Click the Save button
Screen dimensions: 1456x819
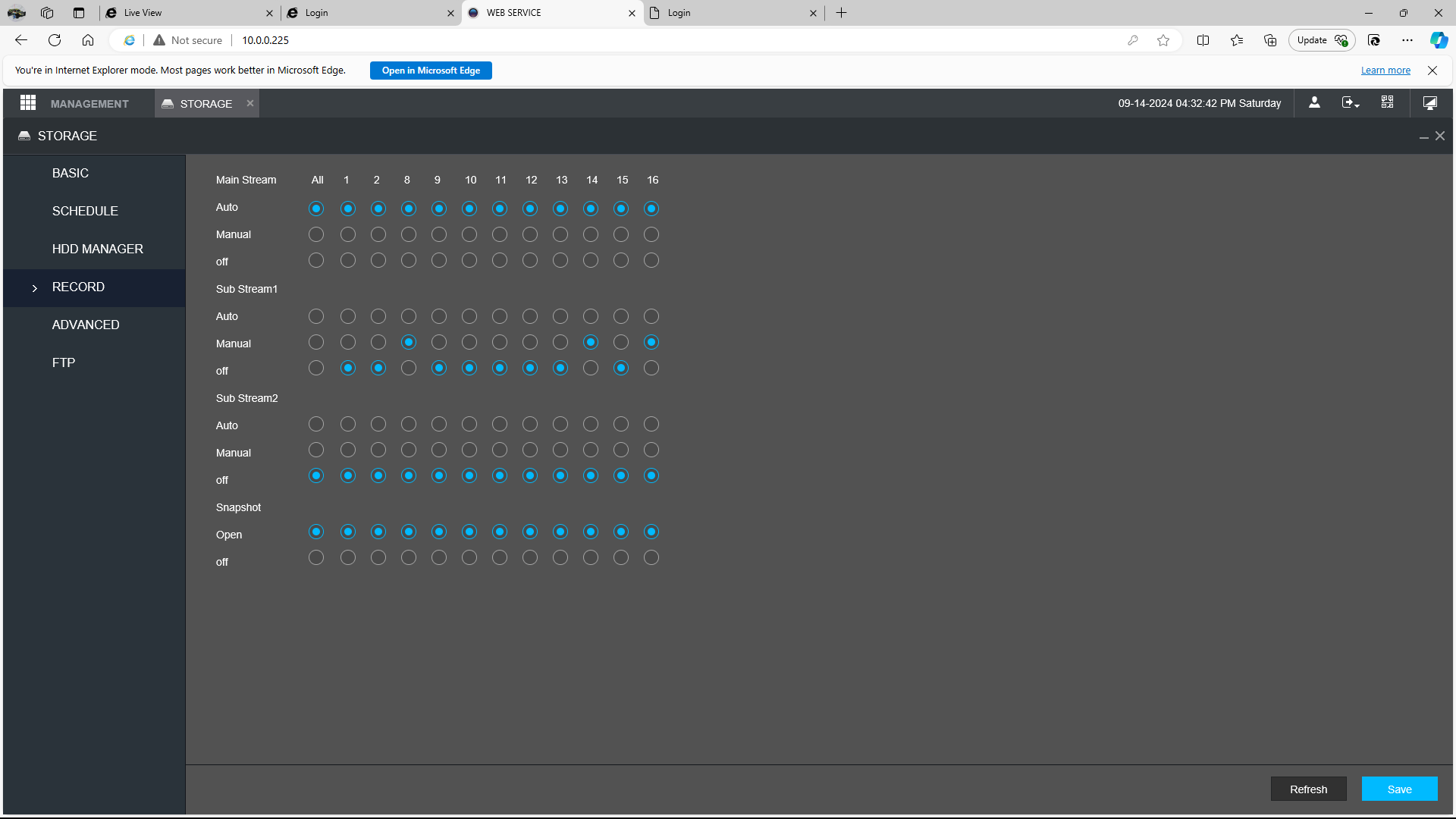[x=1399, y=789]
